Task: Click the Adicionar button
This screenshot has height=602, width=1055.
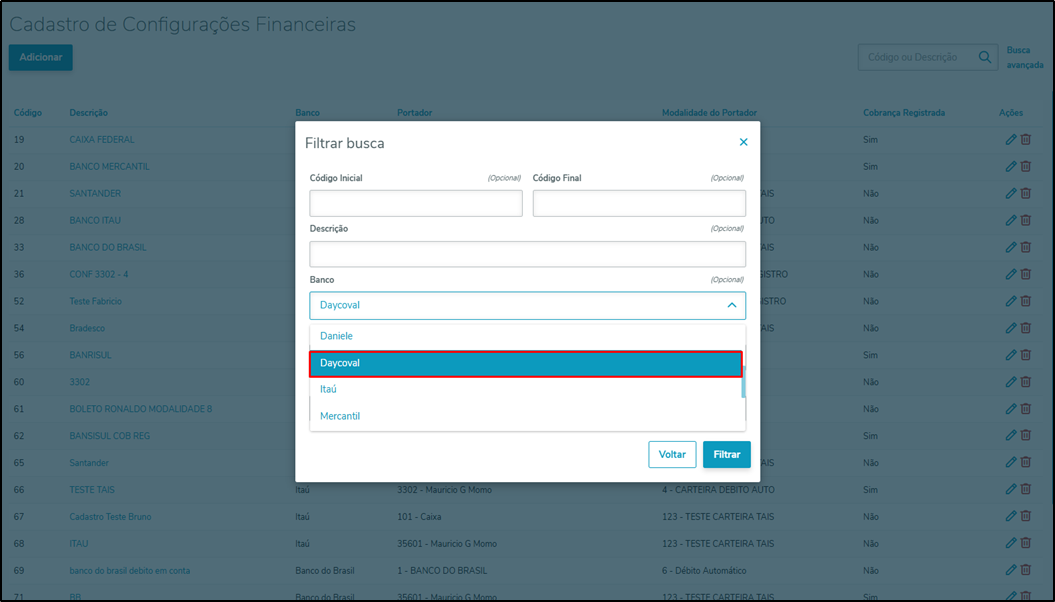Action: [x=40, y=57]
